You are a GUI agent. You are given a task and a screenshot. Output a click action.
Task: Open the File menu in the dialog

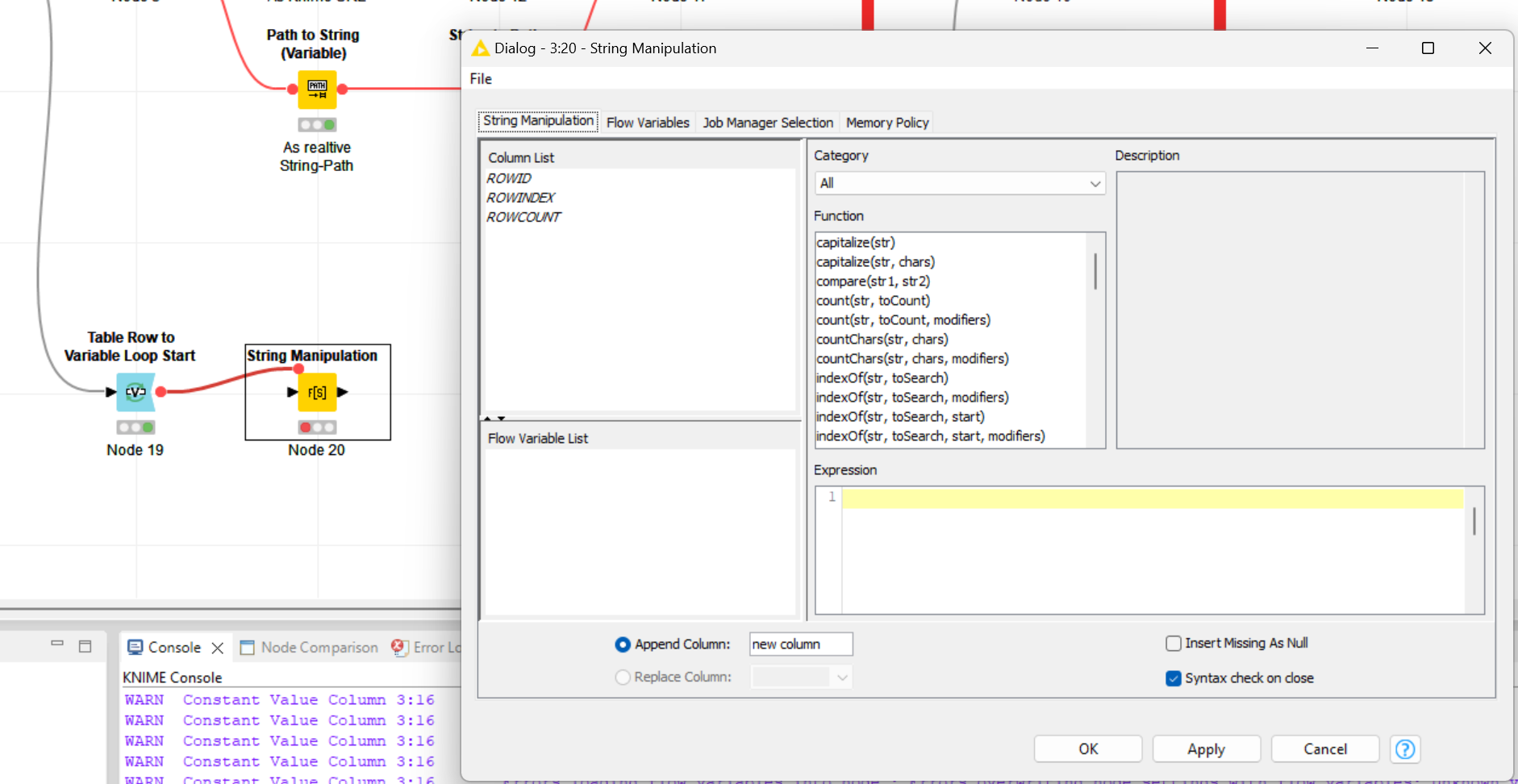pos(481,79)
